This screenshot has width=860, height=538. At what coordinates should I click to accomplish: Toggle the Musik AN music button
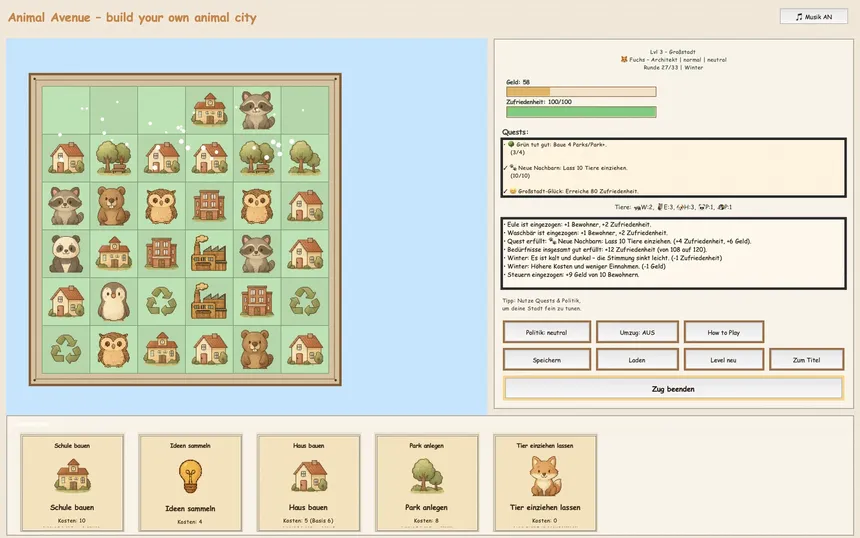click(x=813, y=17)
